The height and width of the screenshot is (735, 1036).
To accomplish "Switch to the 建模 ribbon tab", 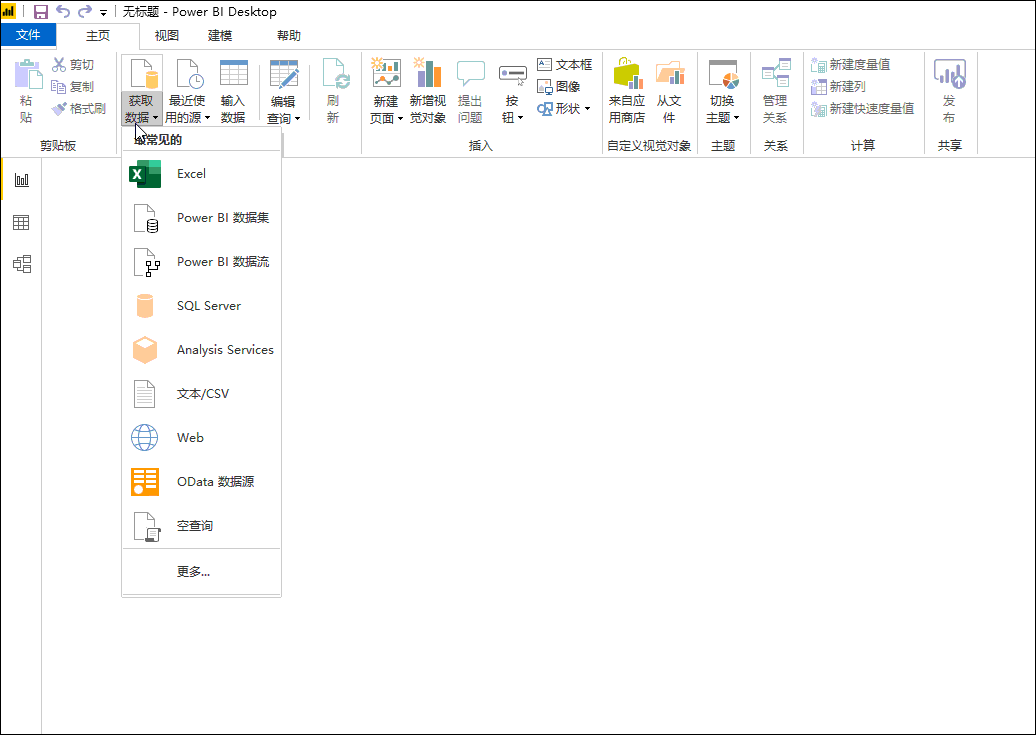I will click(220, 36).
